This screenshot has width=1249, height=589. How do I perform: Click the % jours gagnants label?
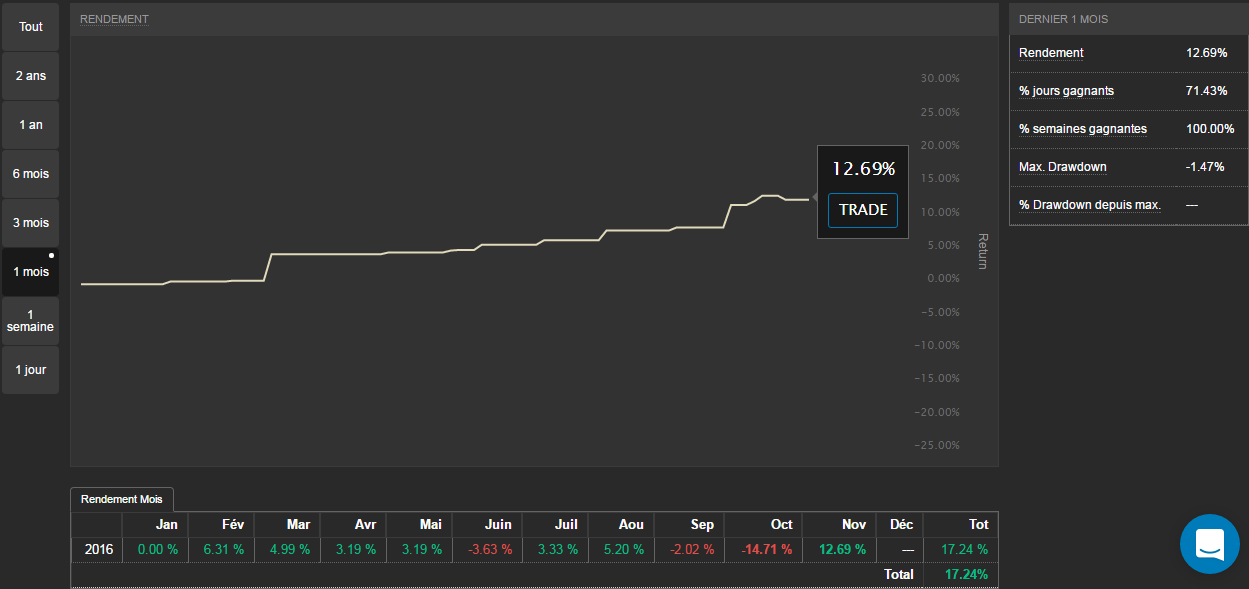(x=1066, y=91)
